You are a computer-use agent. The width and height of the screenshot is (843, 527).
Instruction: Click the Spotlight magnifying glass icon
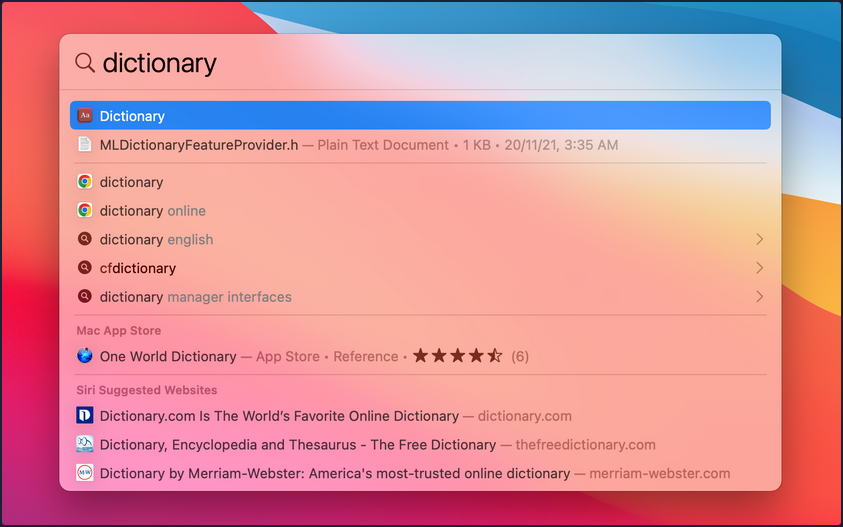click(85, 63)
